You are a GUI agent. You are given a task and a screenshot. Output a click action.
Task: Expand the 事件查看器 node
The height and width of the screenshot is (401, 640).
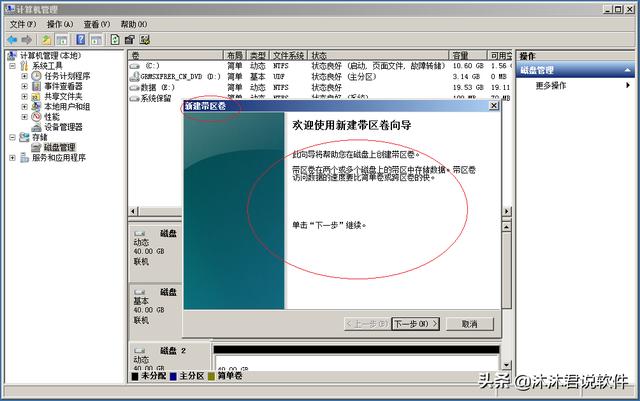point(24,86)
